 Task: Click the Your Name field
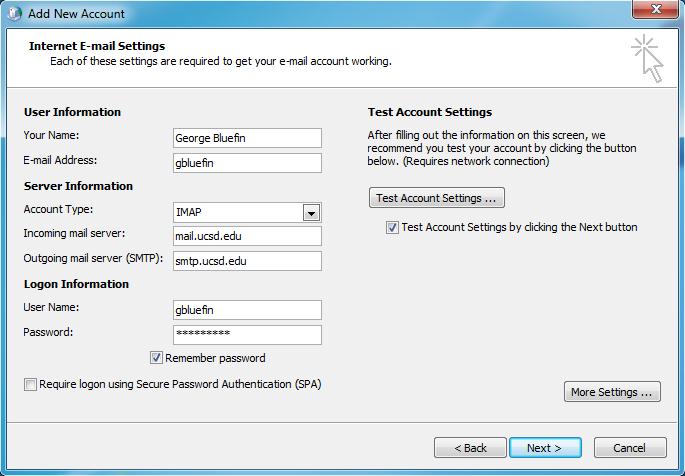click(247, 138)
